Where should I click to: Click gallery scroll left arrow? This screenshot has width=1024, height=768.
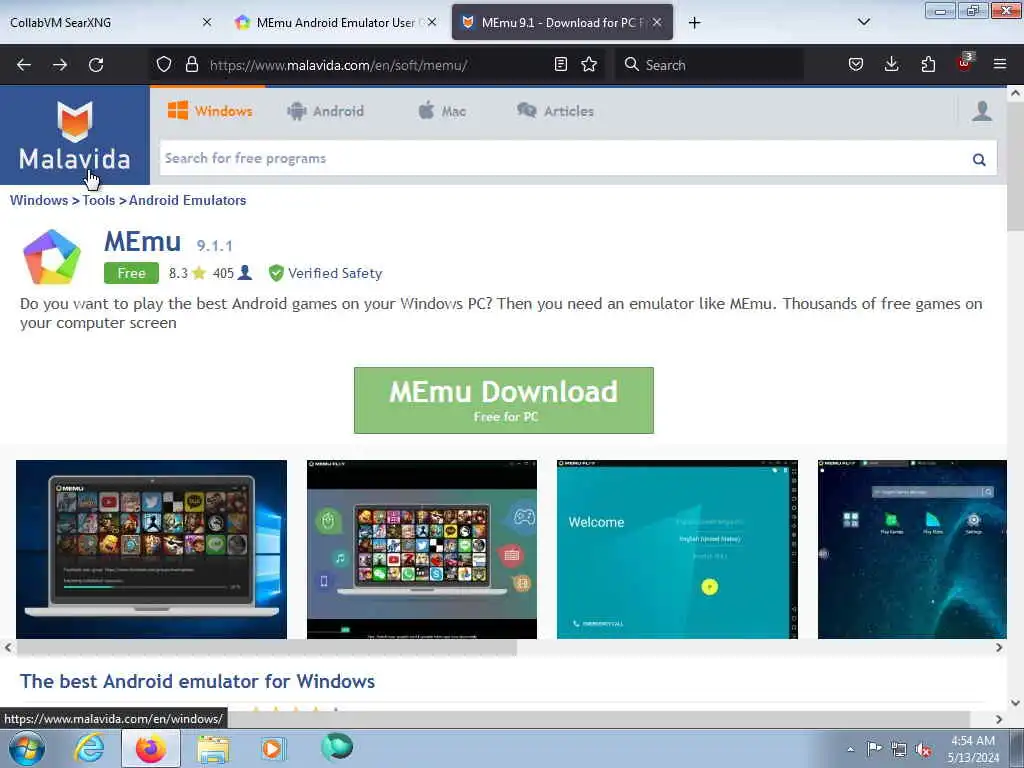8,648
